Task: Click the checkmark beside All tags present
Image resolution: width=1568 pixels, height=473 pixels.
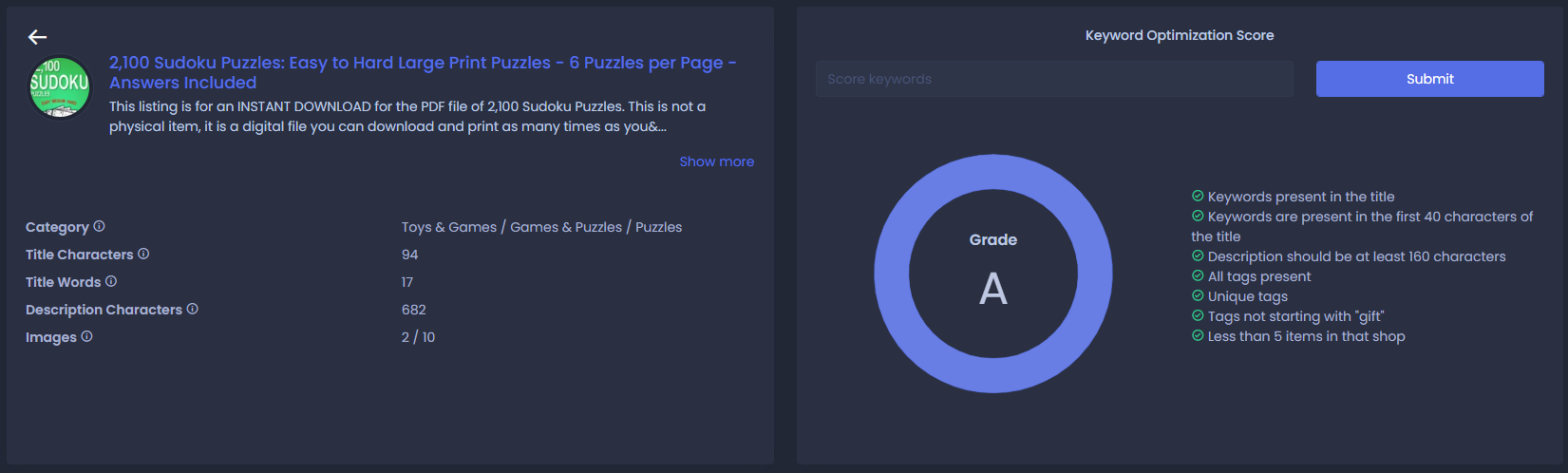Action: point(1198,275)
